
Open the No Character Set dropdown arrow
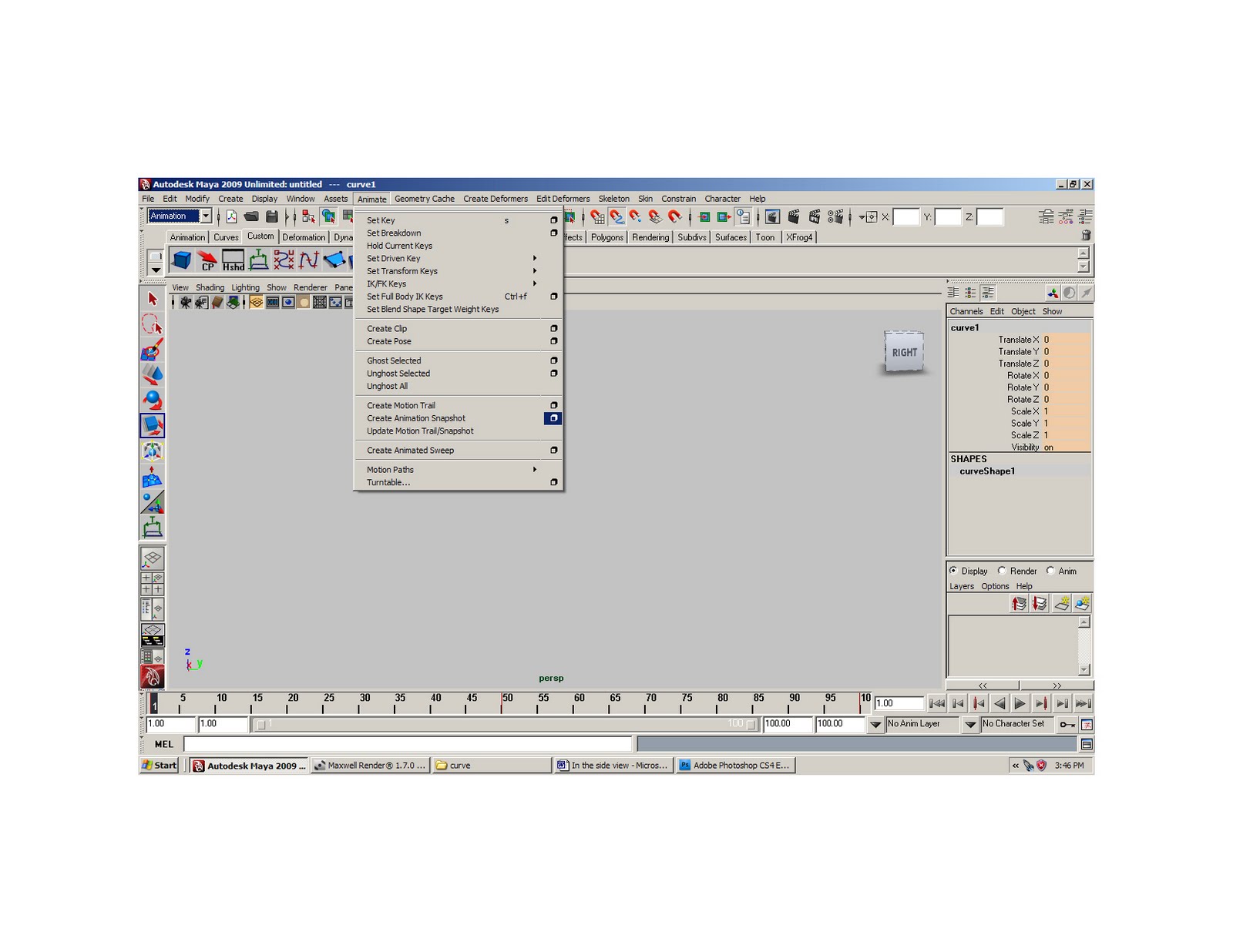click(x=970, y=724)
